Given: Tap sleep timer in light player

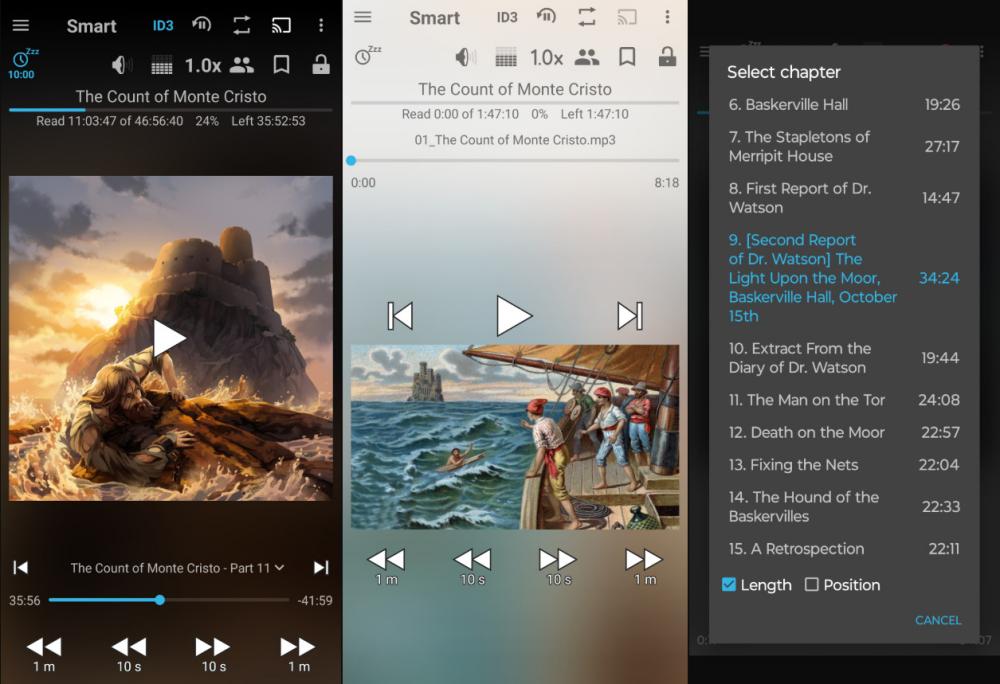Looking at the screenshot, I should click(x=368, y=55).
